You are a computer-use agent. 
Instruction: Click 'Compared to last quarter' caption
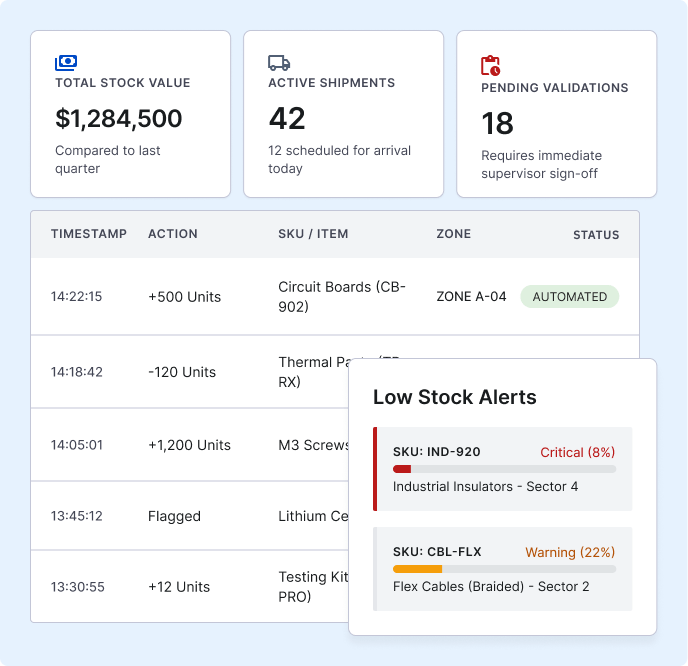tap(108, 159)
